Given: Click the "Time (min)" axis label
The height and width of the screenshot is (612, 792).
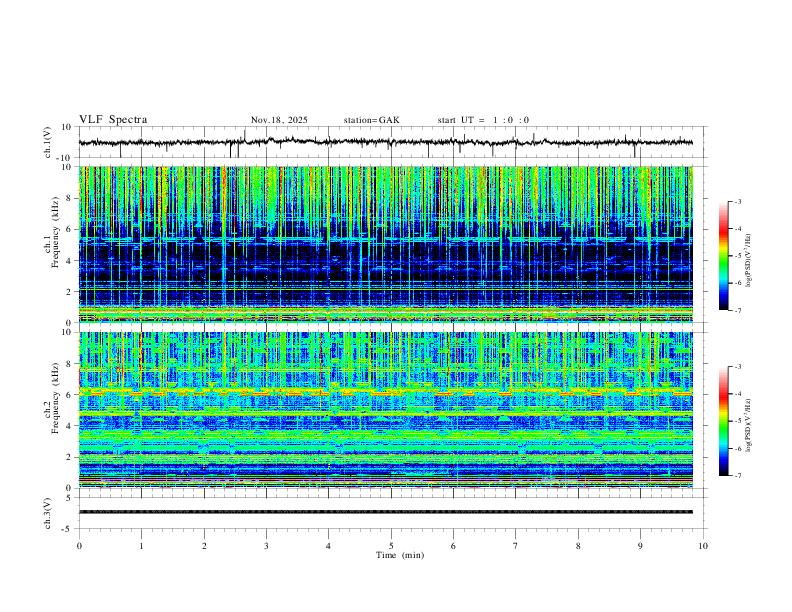Looking at the screenshot, I should [400, 555].
